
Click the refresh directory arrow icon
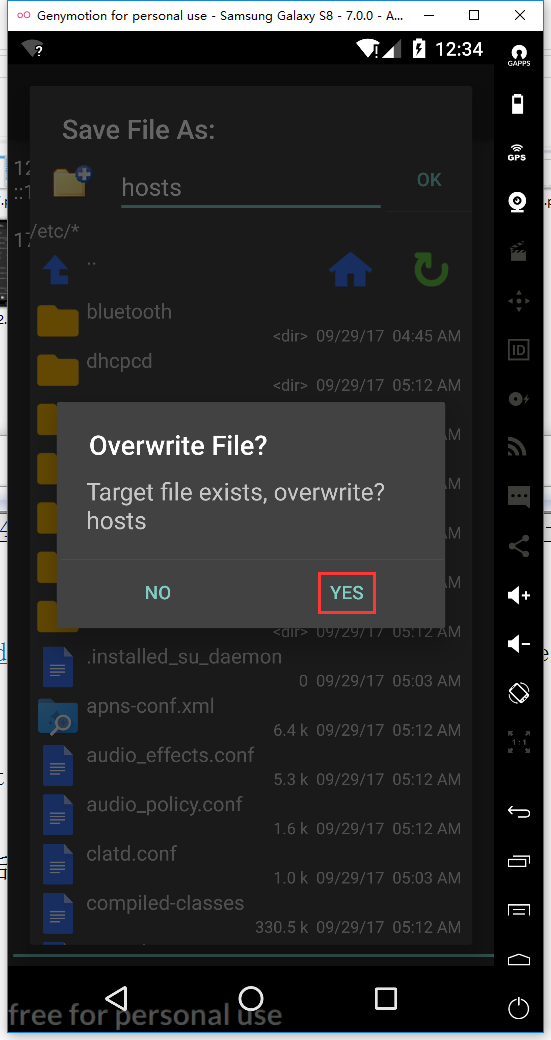pyautogui.click(x=431, y=269)
